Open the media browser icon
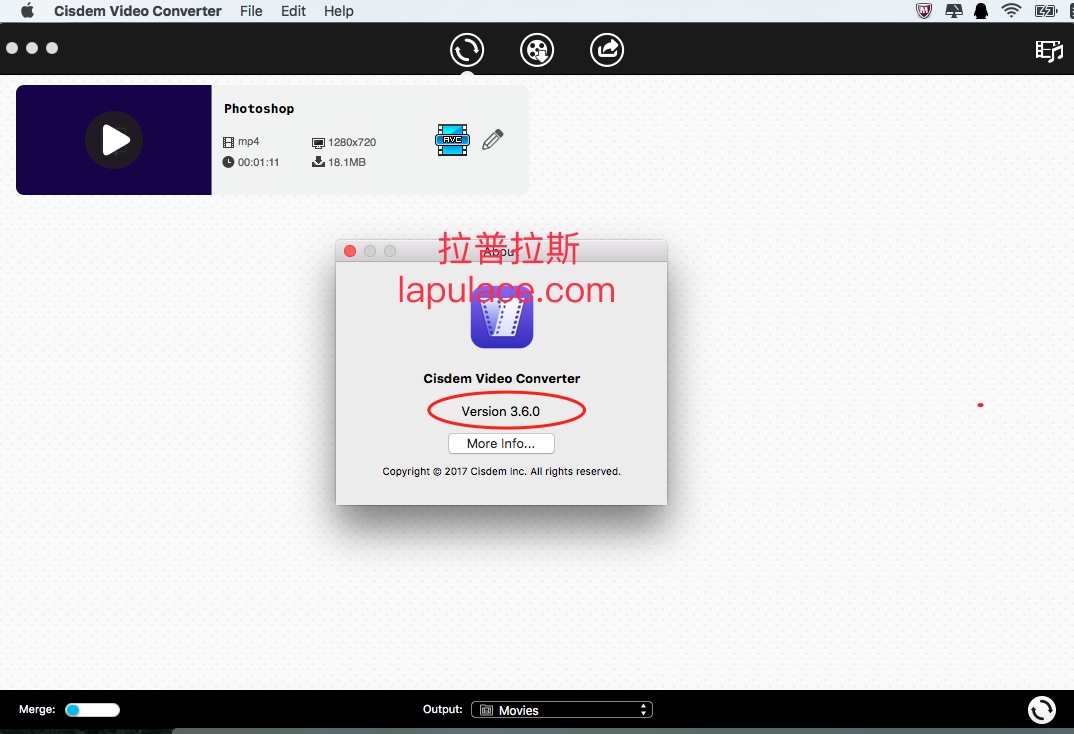 [x=1048, y=51]
